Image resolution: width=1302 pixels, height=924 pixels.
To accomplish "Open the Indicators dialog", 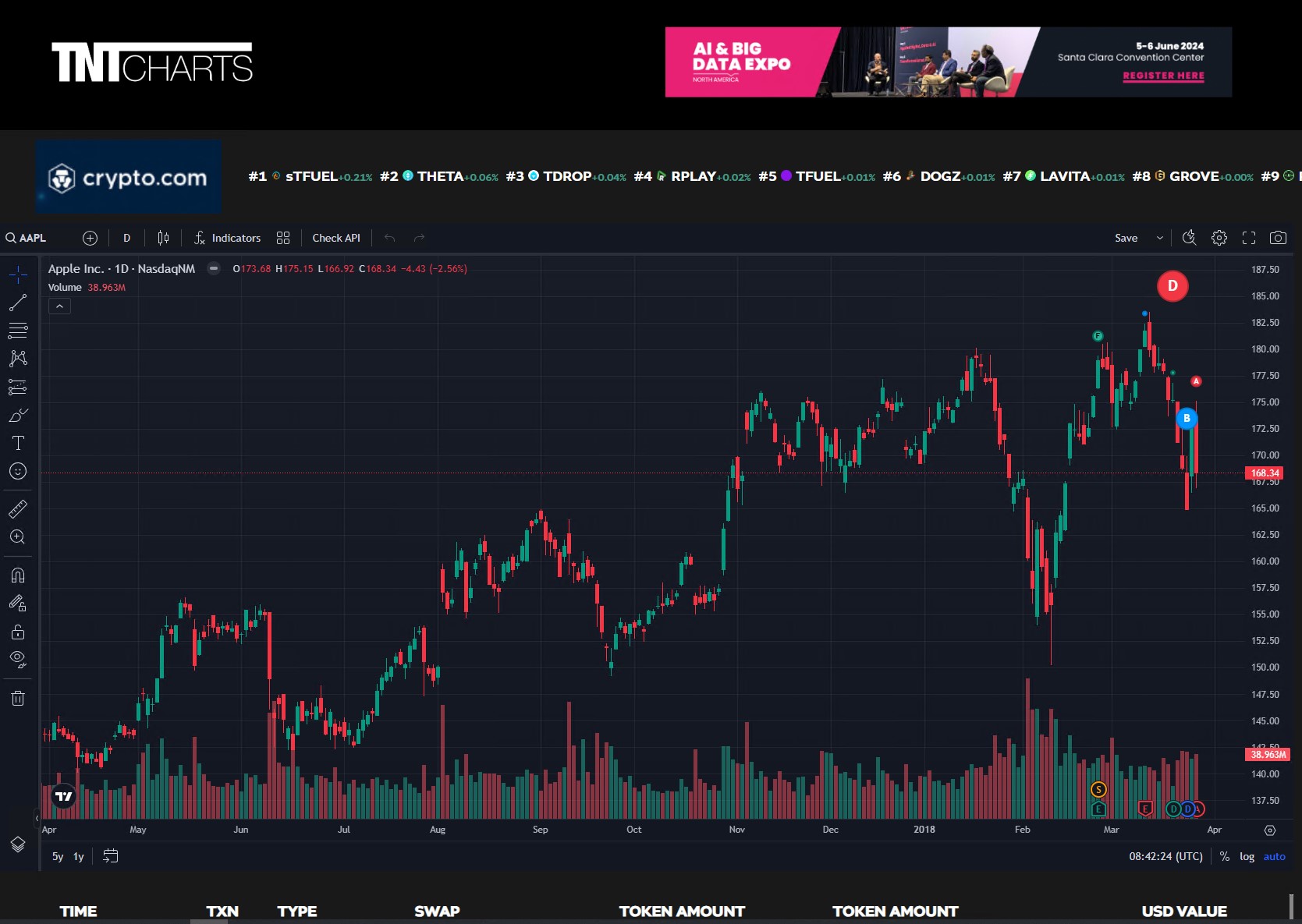I will [227, 238].
